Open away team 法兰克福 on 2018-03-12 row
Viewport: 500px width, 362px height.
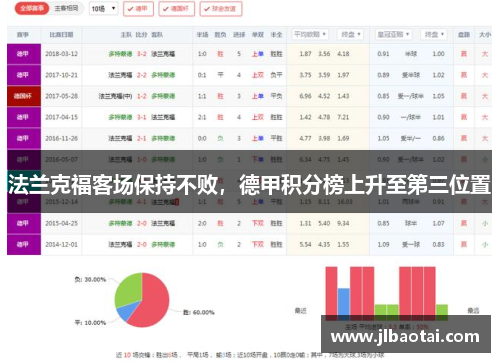point(163,54)
